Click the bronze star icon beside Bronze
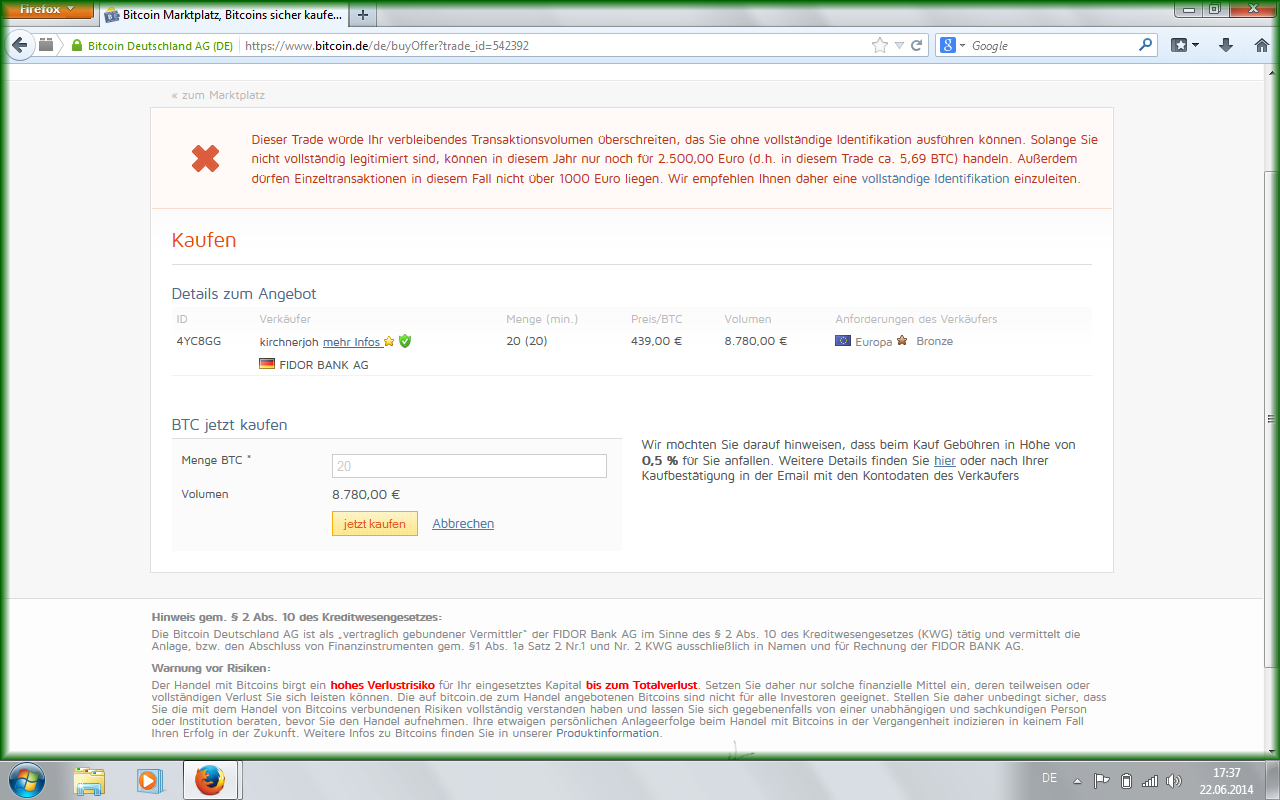The width and height of the screenshot is (1280, 800). coord(902,341)
